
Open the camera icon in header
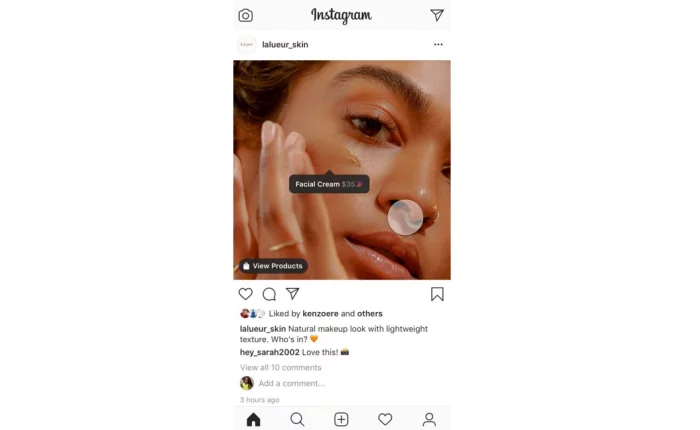(246, 16)
